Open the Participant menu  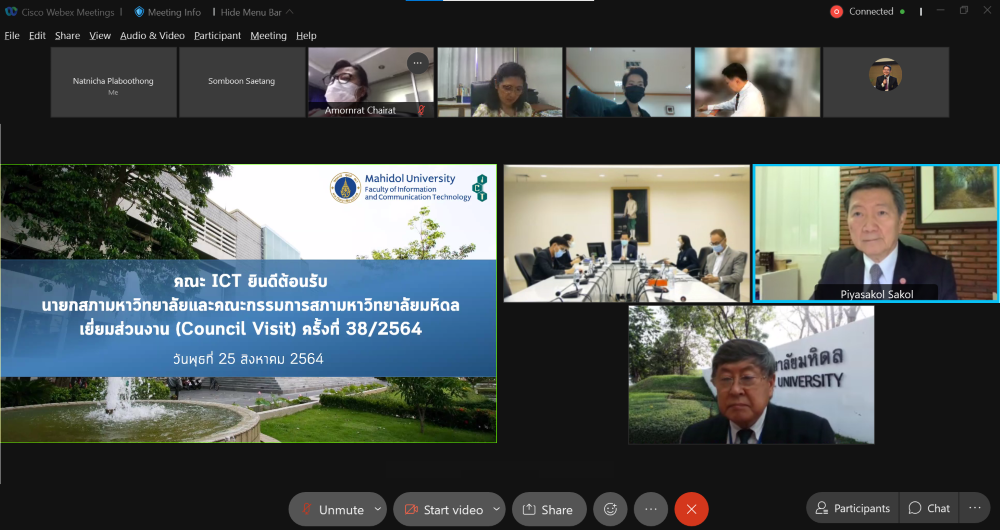(217, 35)
